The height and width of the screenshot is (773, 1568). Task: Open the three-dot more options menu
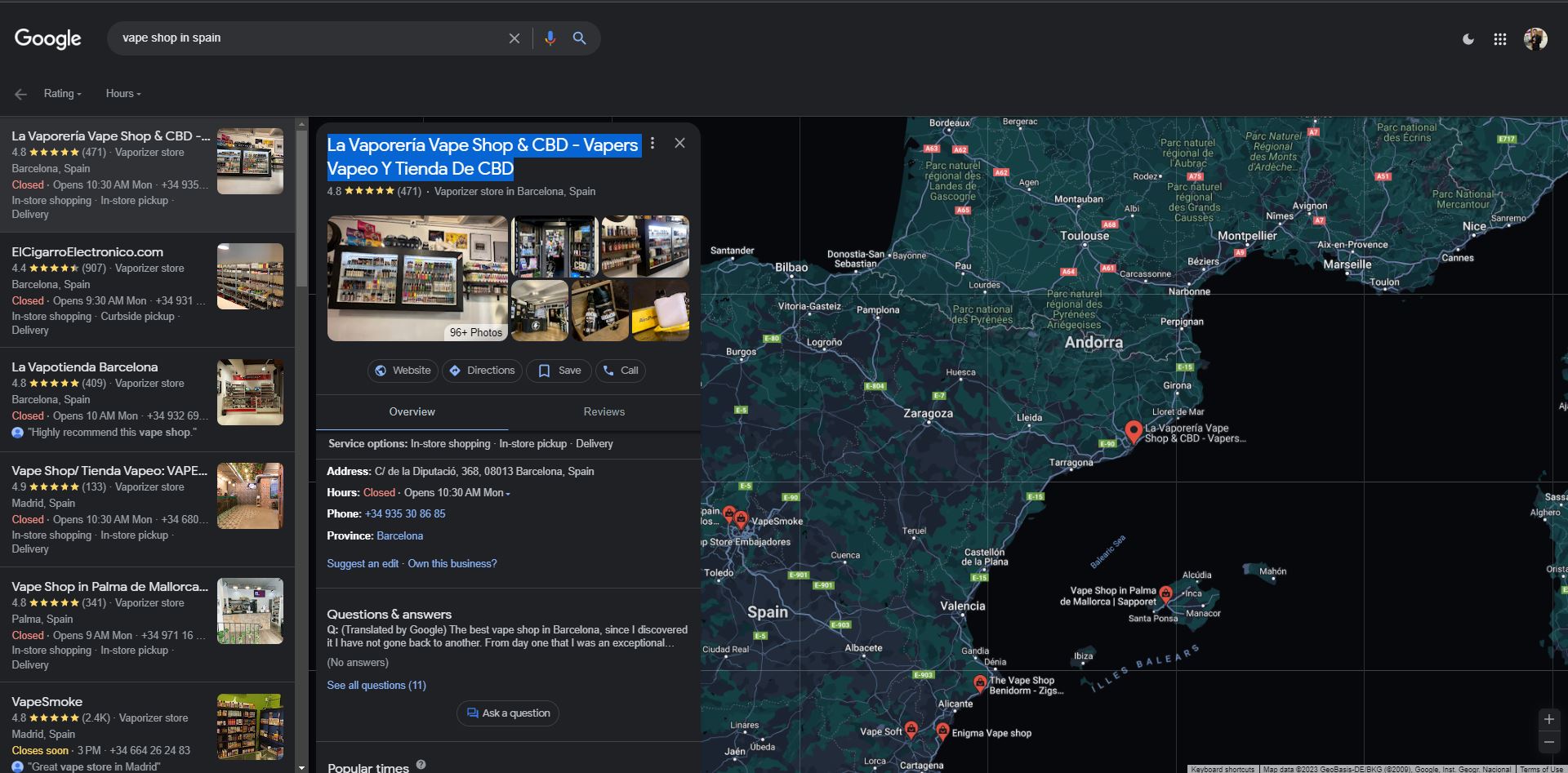[x=652, y=144]
